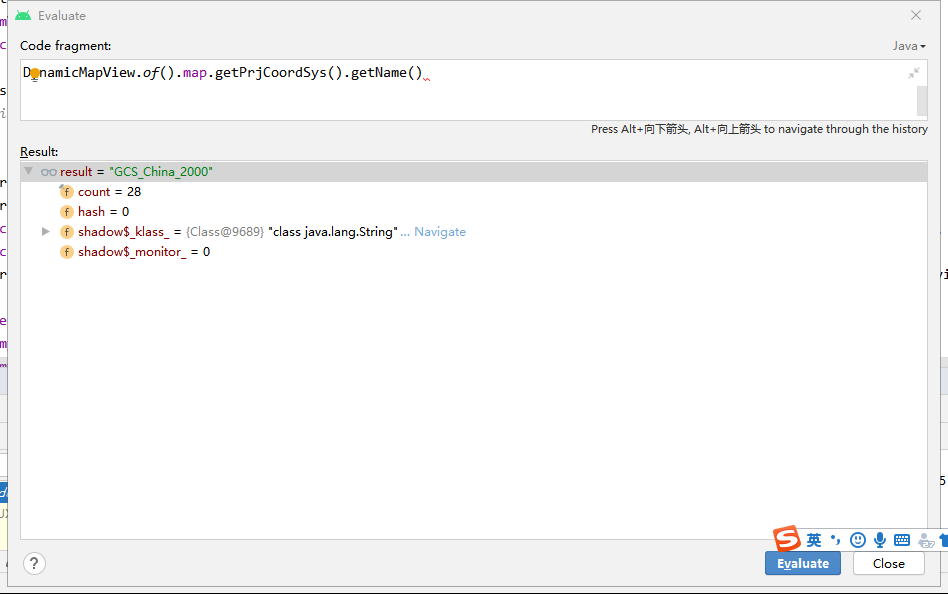
Task: Click the help question mark icon
Action: [x=34, y=564]
